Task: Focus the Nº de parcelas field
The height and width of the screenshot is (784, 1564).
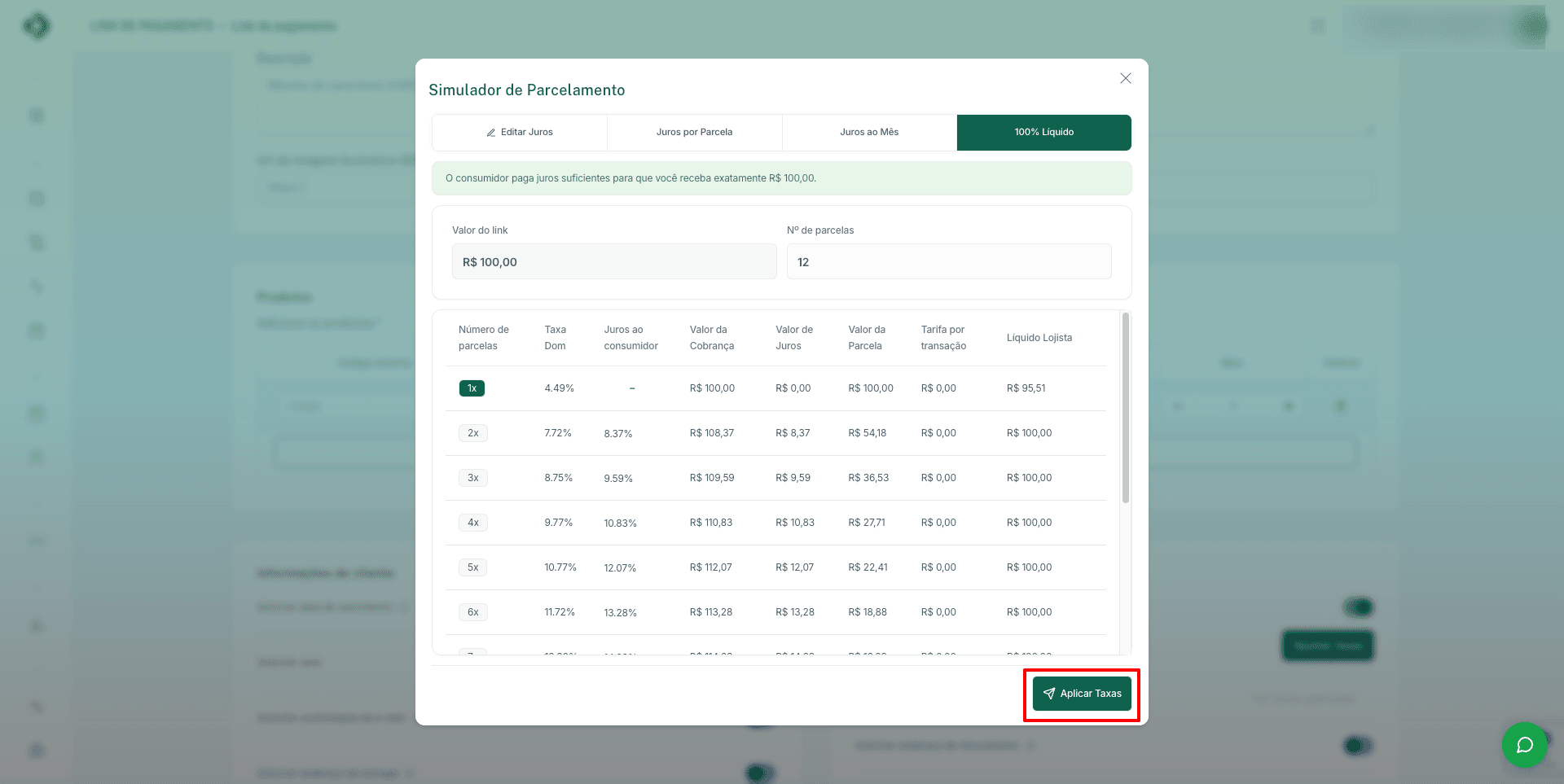Action: click(948, 262)
